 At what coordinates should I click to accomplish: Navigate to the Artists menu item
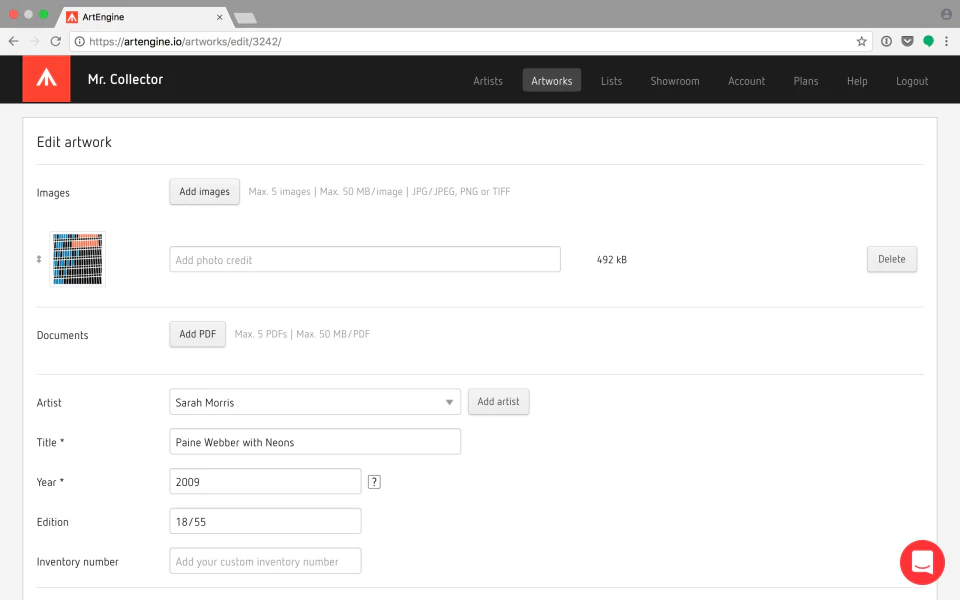click(488, 81)
